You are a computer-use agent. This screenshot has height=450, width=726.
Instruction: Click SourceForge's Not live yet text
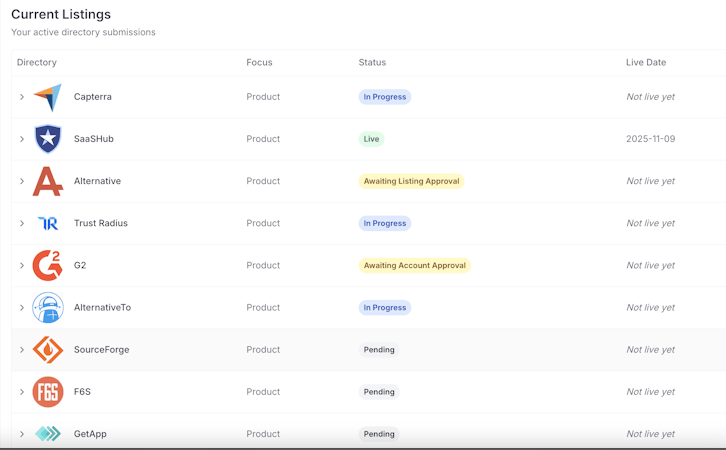click(x=651, y=350)
